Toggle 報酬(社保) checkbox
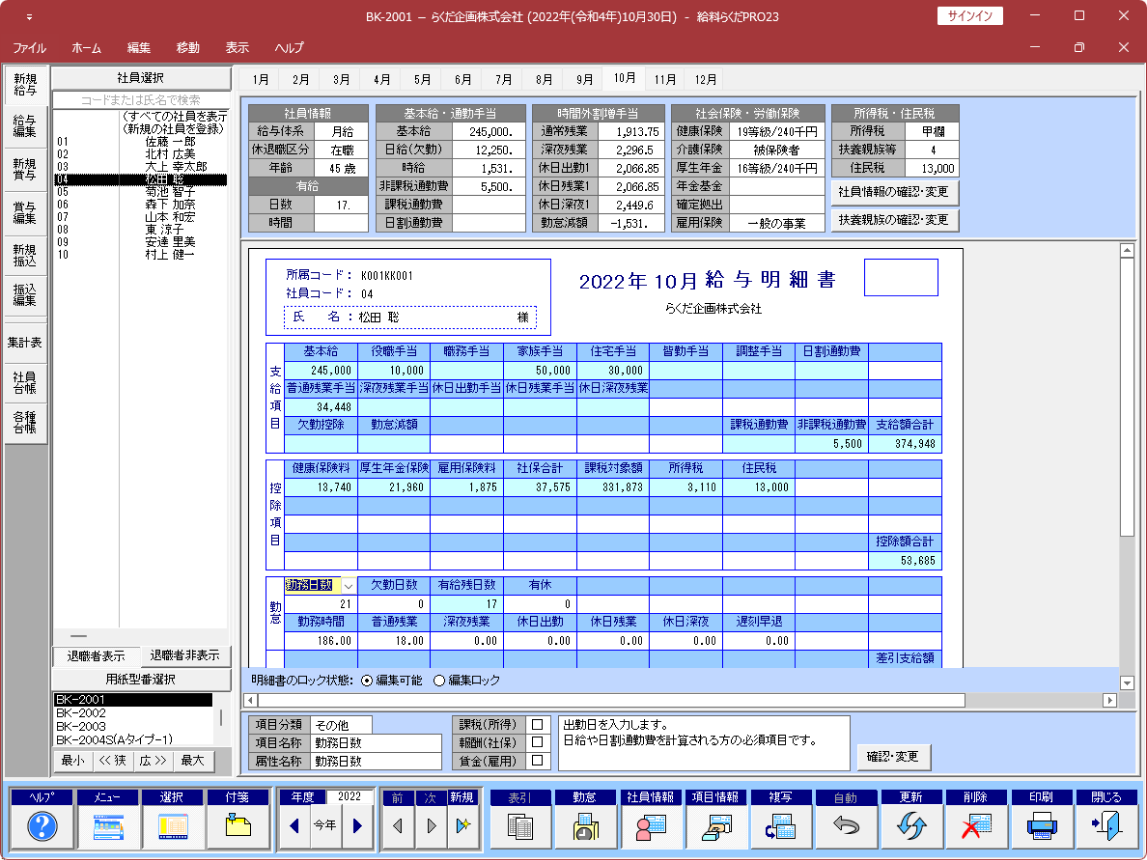1147x860 pixels. [x=538, y=742]
